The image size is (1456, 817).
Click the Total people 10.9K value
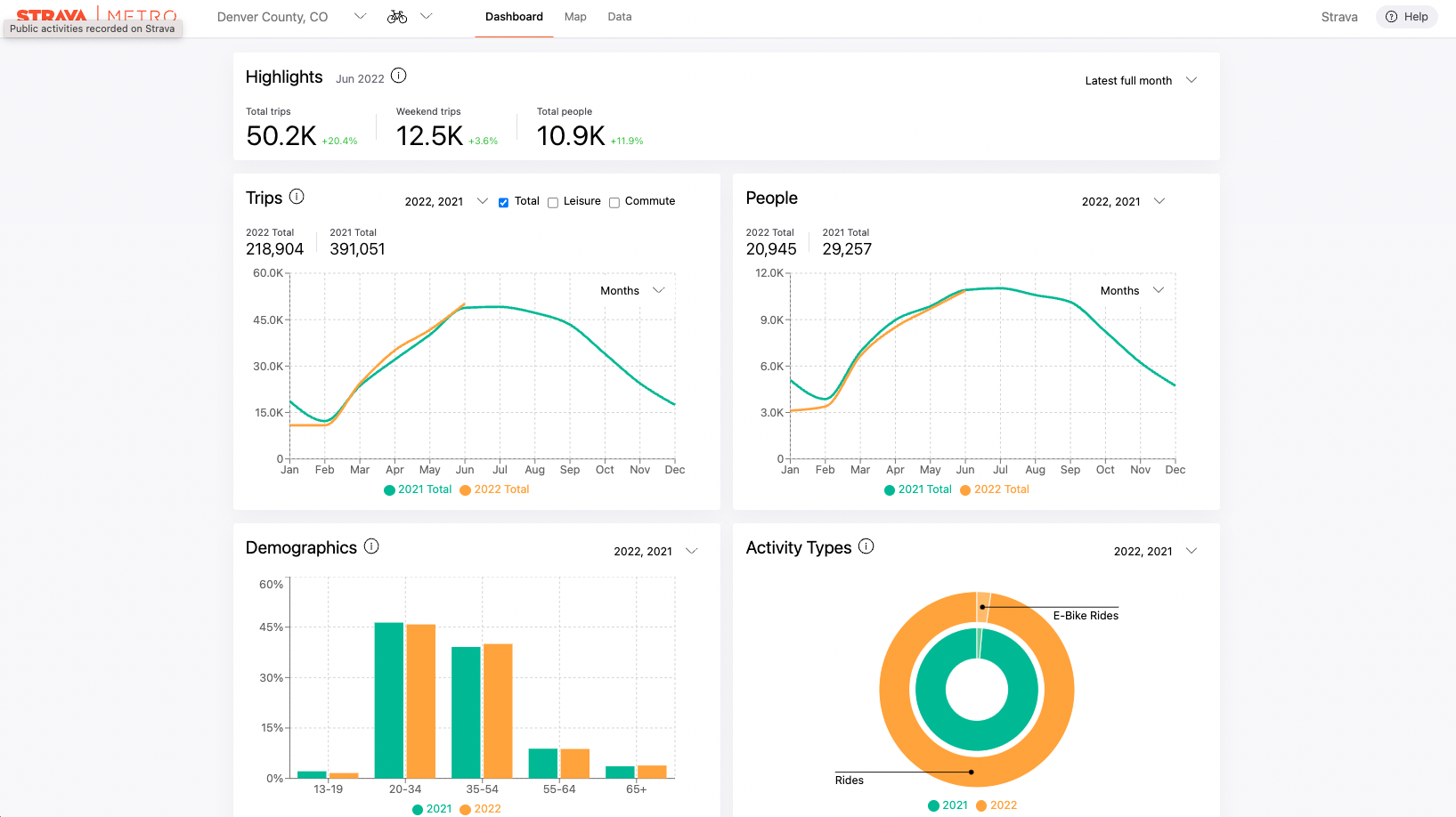[571, 136]
